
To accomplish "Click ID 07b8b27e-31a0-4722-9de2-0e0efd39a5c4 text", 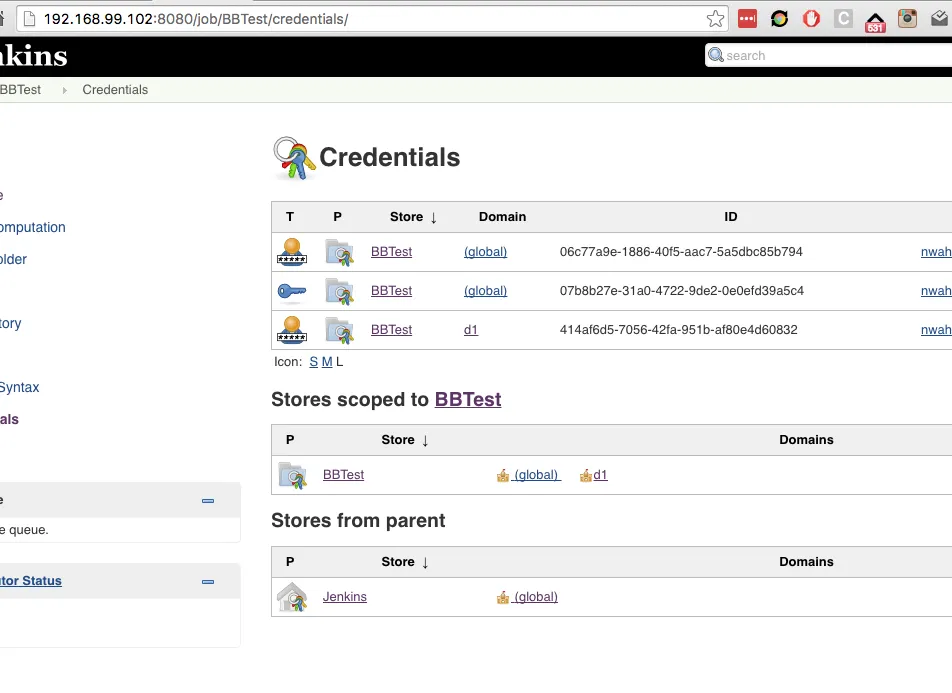I will point(682,290).
